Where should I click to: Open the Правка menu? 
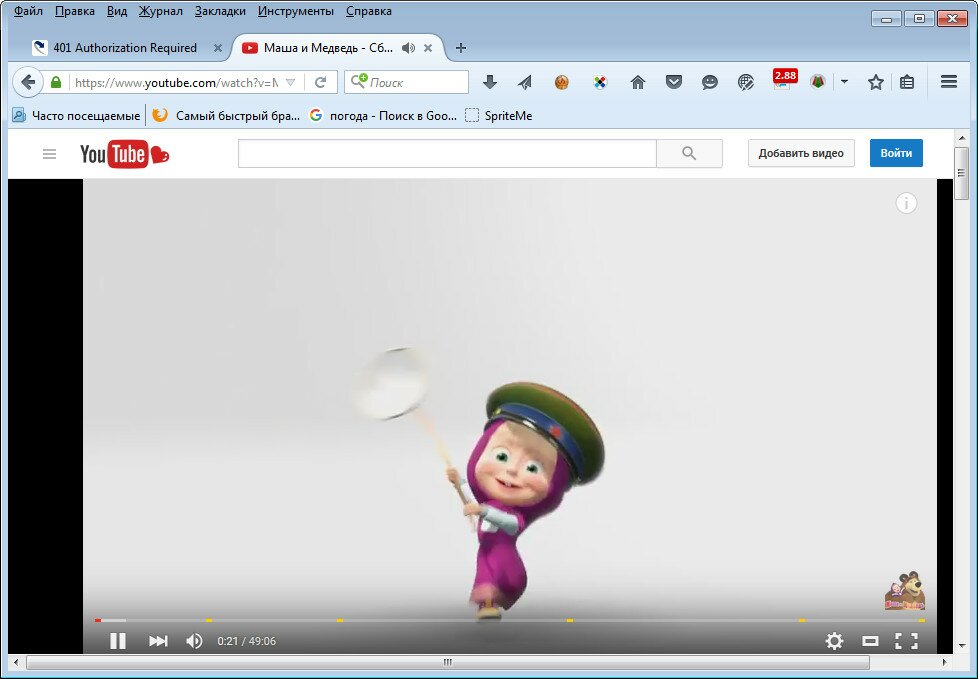click(x=75, y=11)
